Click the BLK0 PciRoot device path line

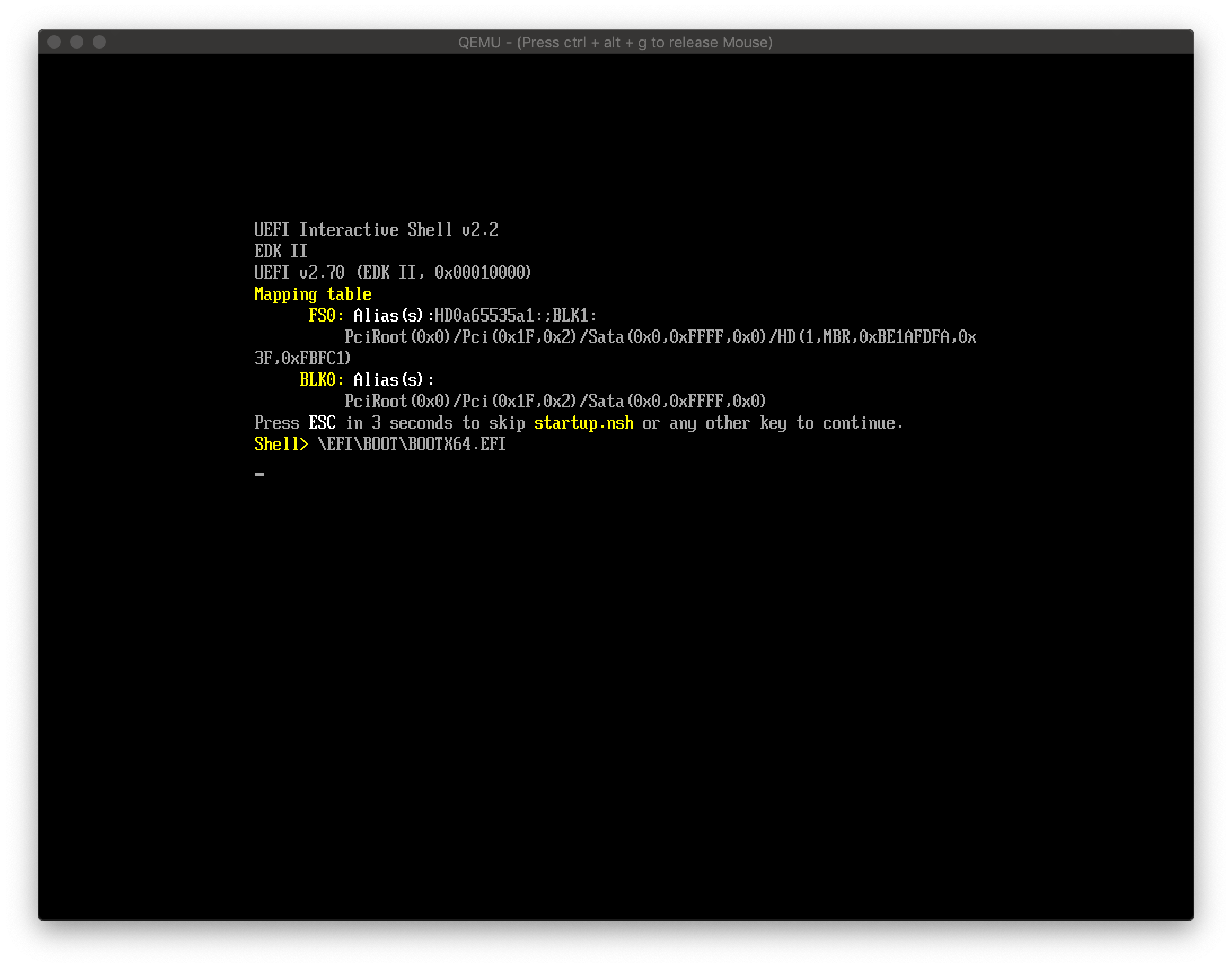coord(555,401)
